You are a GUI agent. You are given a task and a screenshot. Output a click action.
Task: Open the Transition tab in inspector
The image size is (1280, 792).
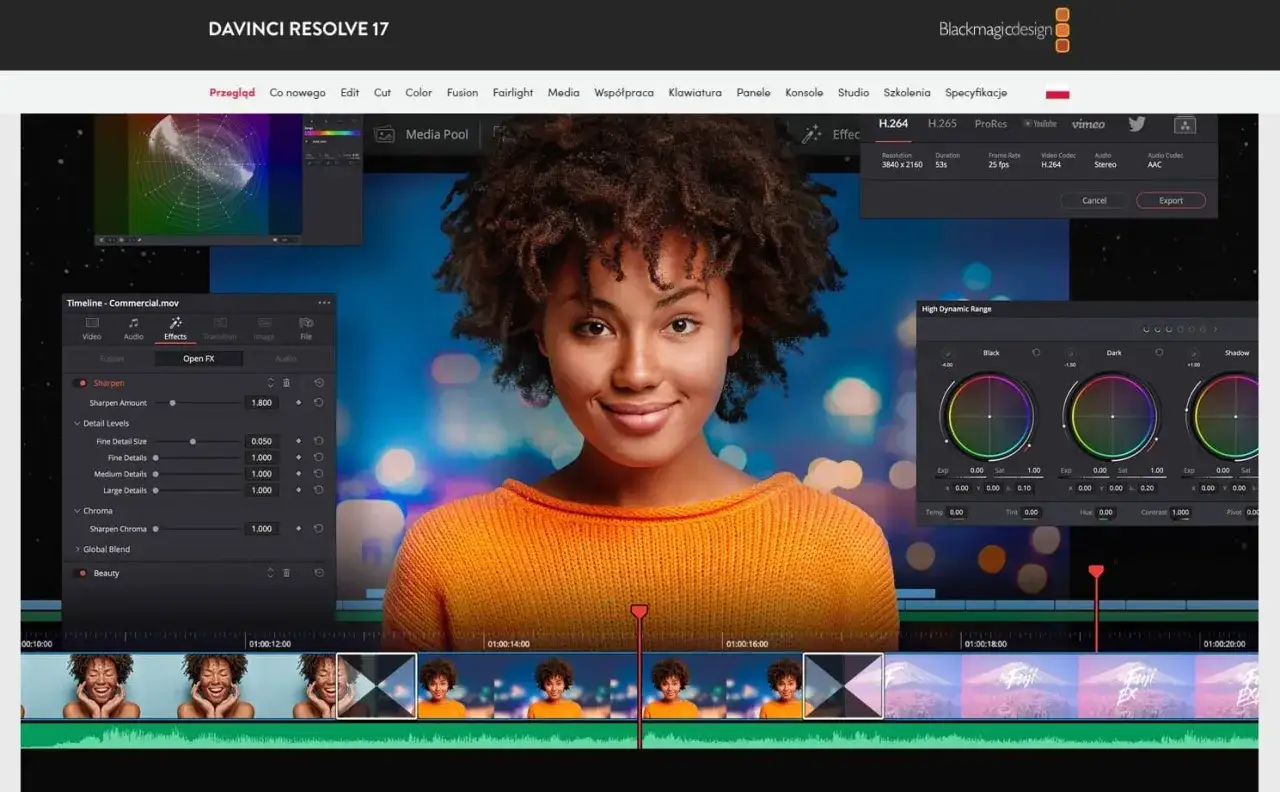coord(220,328)
